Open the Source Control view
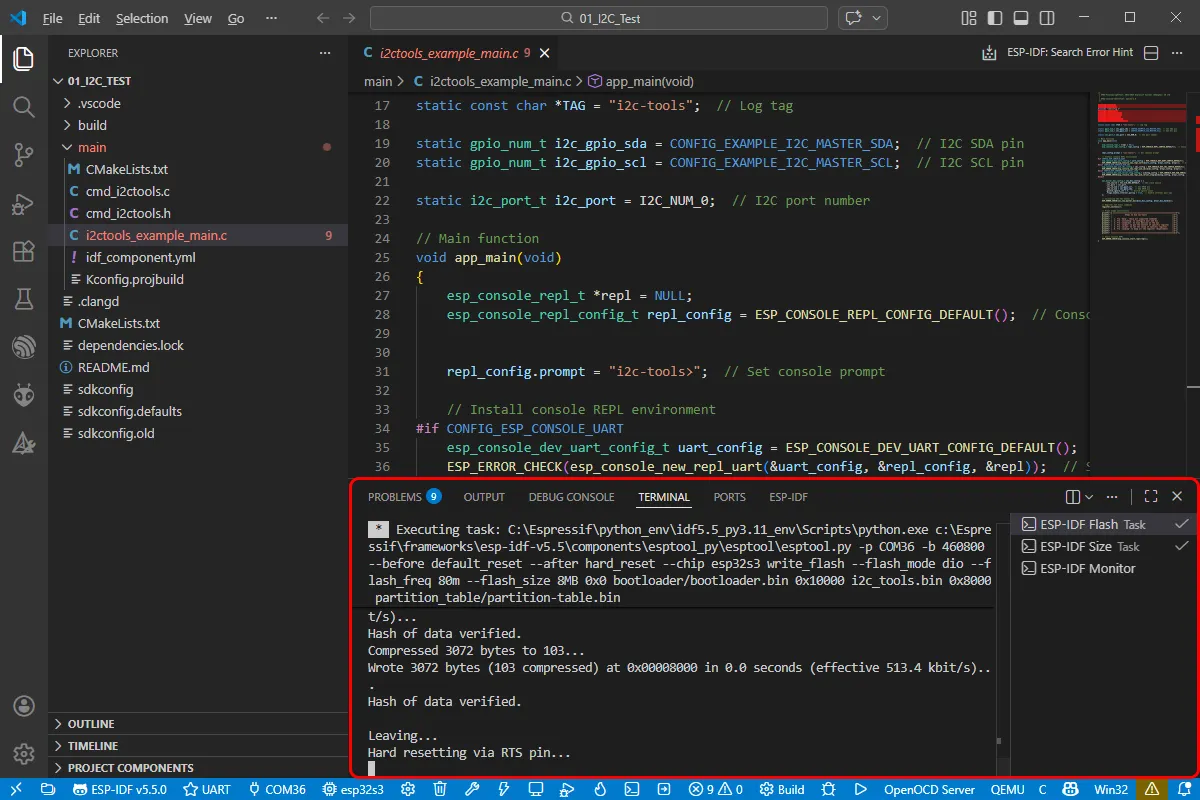Image resolution: width=1200 pixels, height=800 pixels. click(x=24, y=154)
